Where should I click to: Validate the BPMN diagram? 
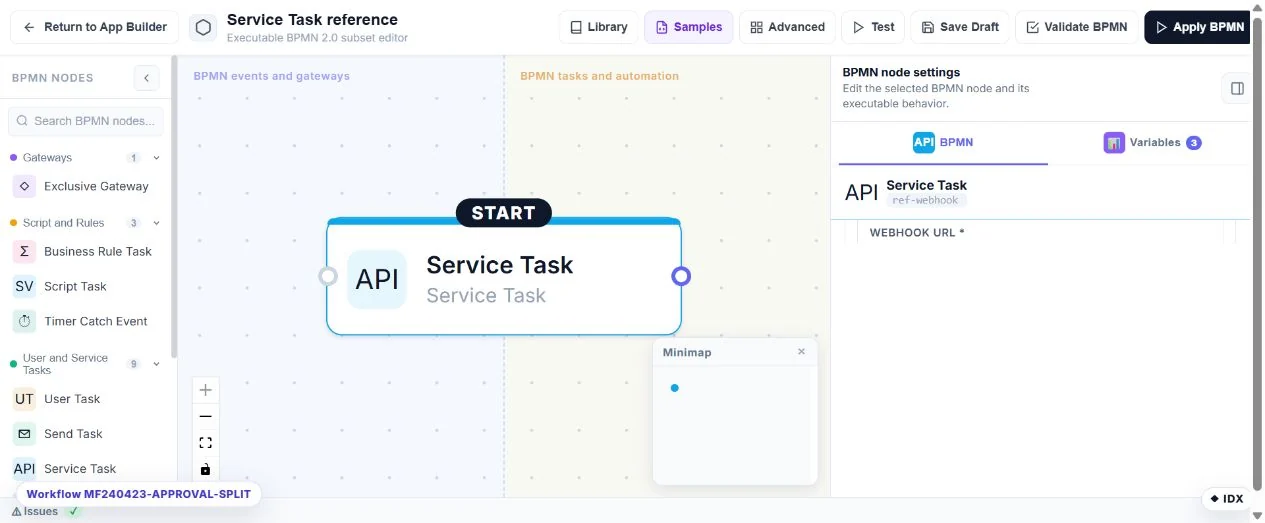[1076, 27]
